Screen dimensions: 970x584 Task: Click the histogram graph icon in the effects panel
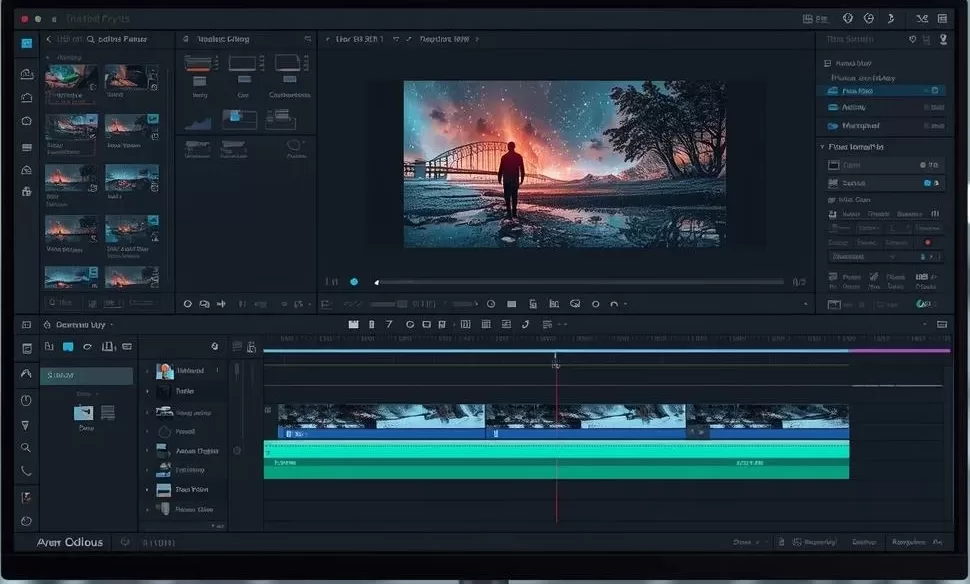[200, 122]
